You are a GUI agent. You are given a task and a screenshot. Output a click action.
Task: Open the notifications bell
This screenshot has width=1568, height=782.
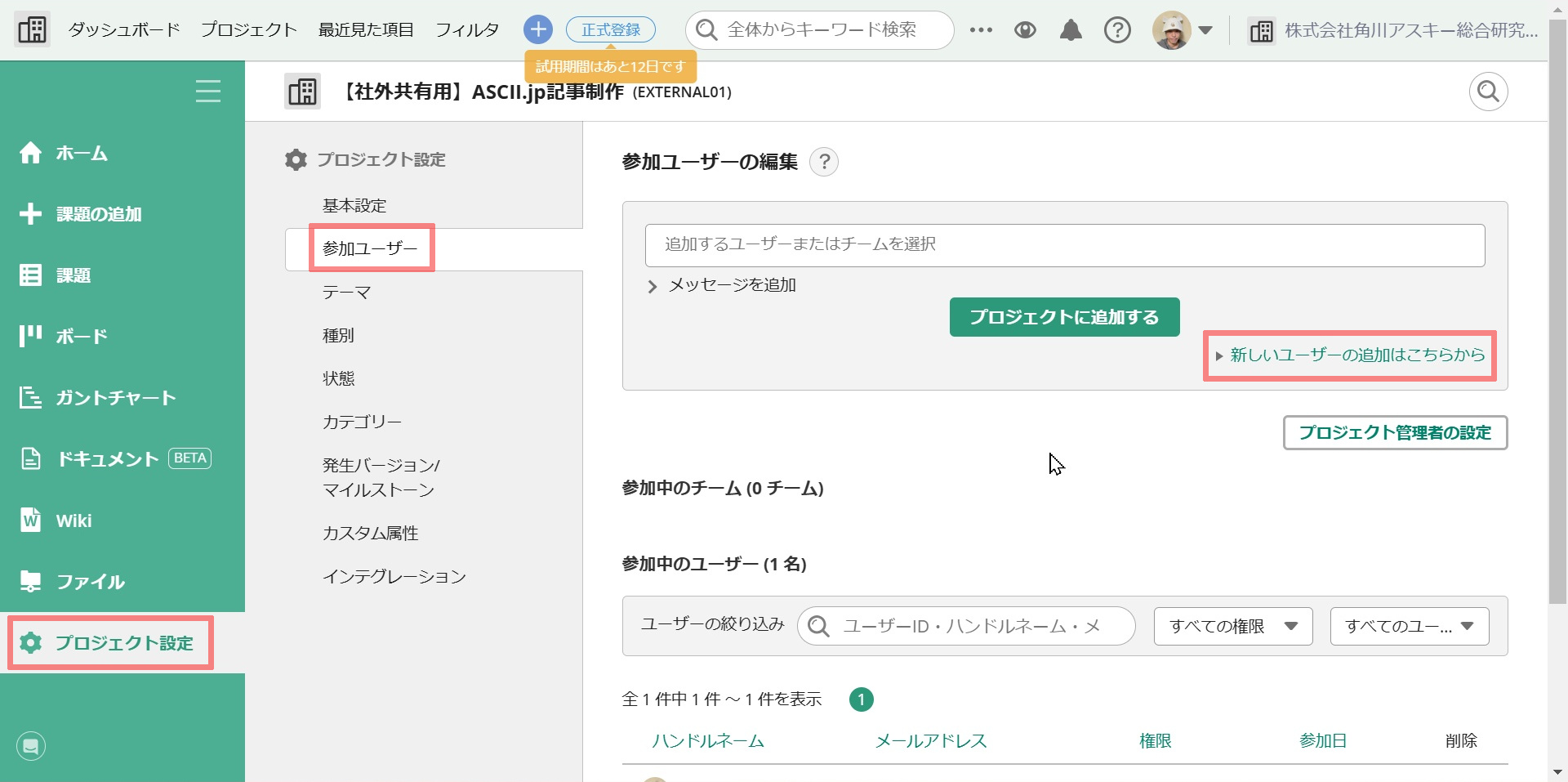click(1071, 30)
